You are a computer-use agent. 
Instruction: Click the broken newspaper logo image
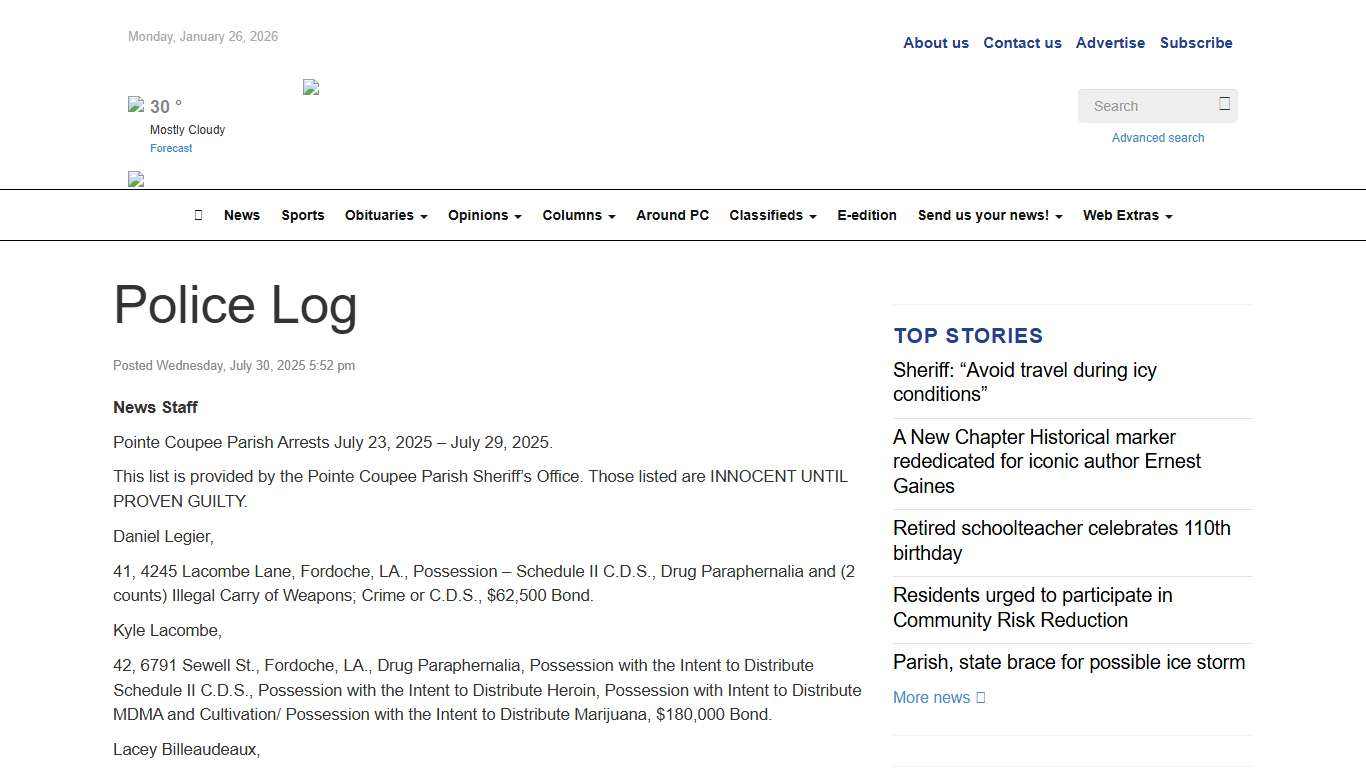pyautogui.click(x=311, y=88)
